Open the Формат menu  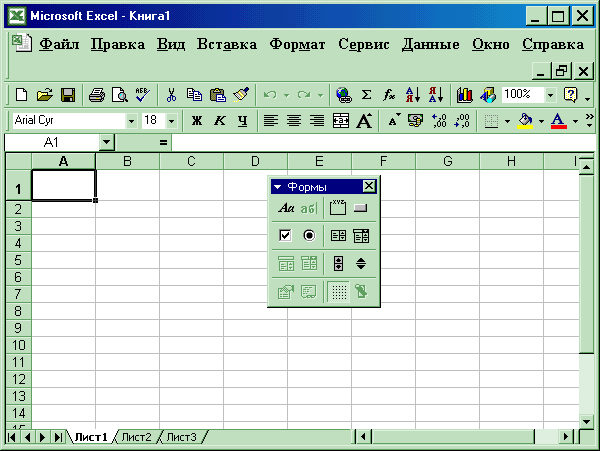click(x=297, y=44)
